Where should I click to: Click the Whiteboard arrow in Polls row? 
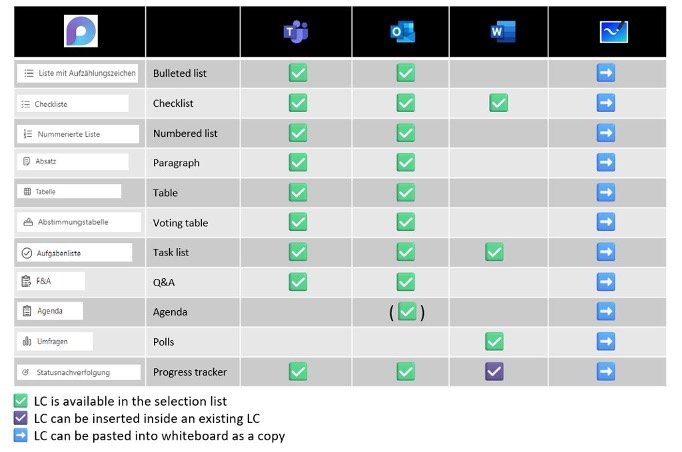coord(606,342)
